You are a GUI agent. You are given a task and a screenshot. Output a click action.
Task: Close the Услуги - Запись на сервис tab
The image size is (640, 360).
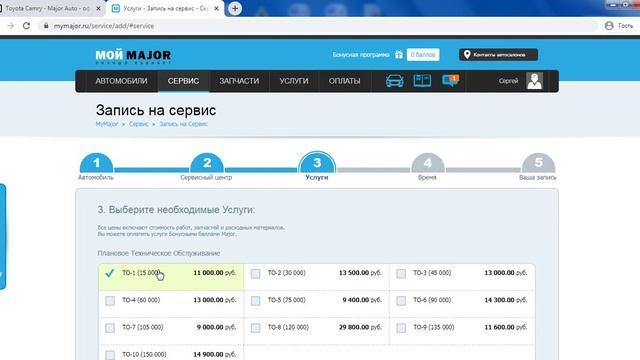pos(216,8)
